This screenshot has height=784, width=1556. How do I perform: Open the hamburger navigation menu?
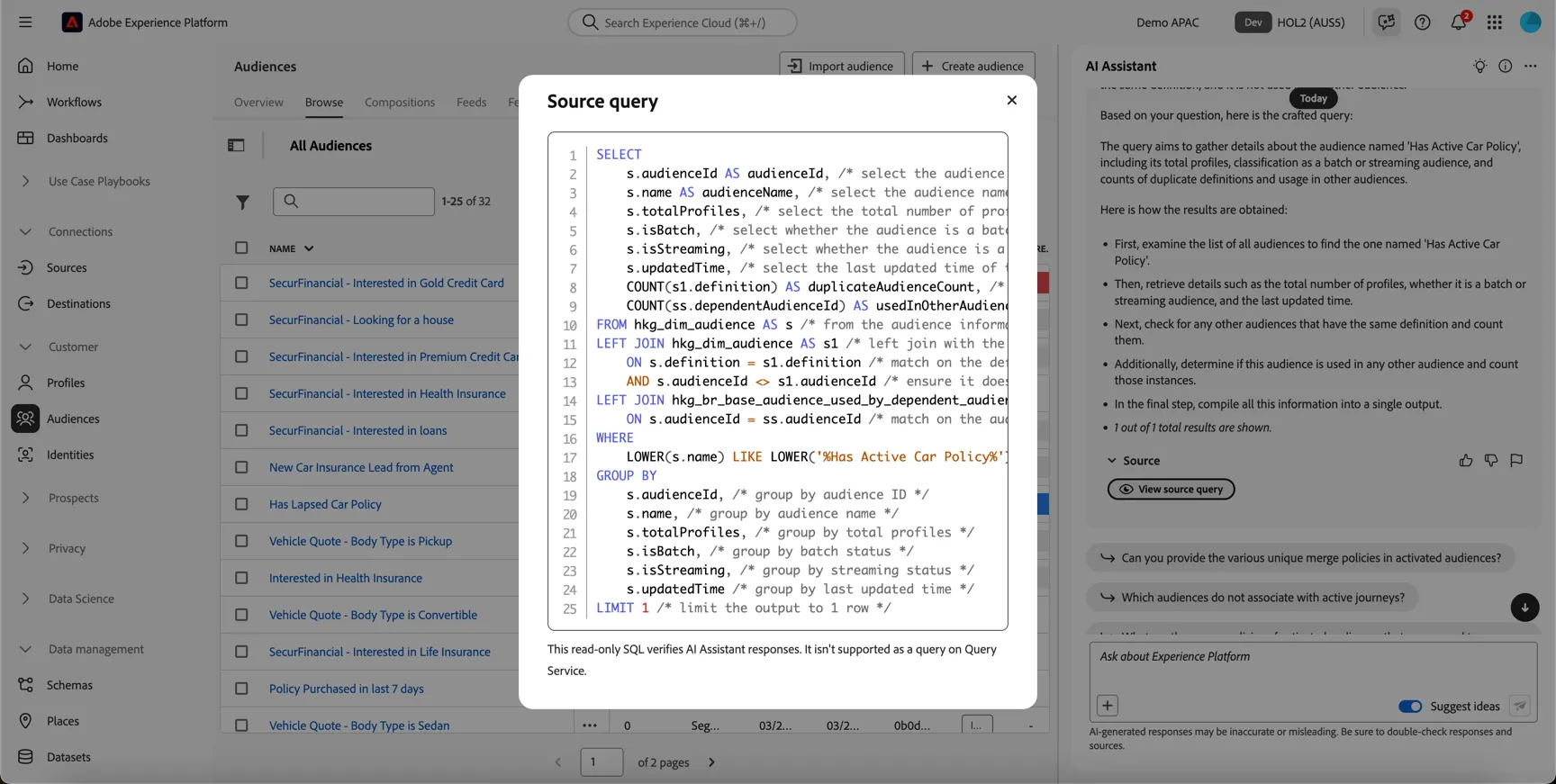pyautogui.click(x=25, y=23)
